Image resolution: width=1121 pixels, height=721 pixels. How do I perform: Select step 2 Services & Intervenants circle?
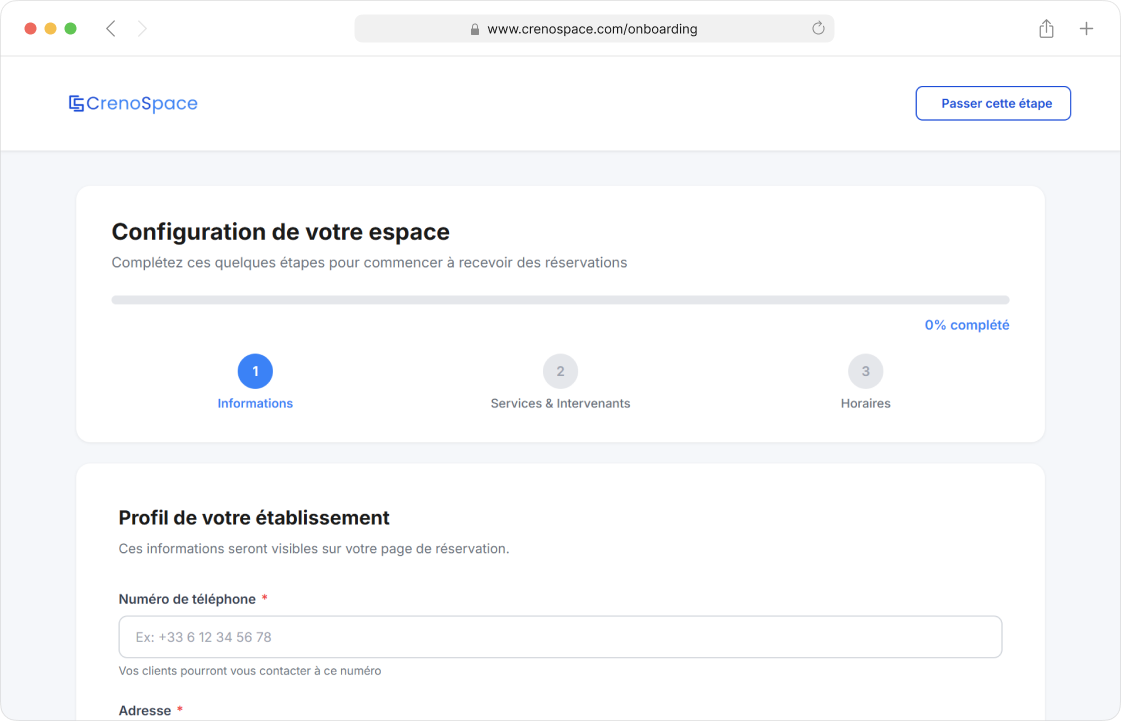pos(560,370)
